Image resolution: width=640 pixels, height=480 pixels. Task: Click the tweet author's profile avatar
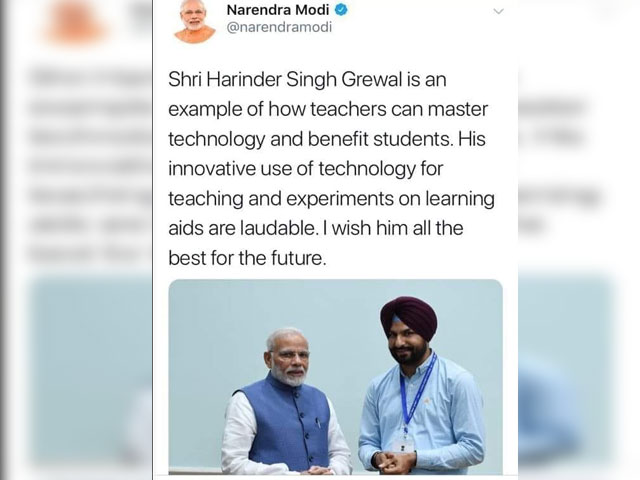pyautogui.click(x=194, y=21)
